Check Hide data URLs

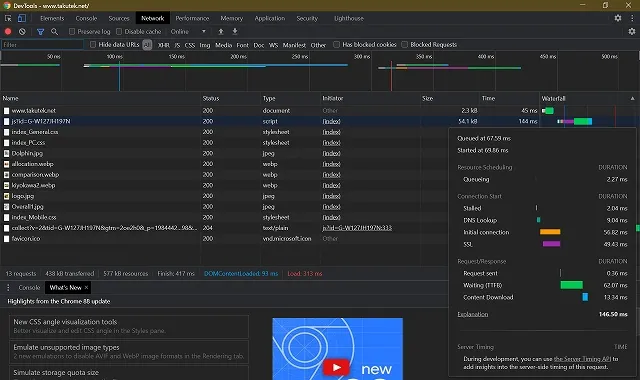click(93, 44)
